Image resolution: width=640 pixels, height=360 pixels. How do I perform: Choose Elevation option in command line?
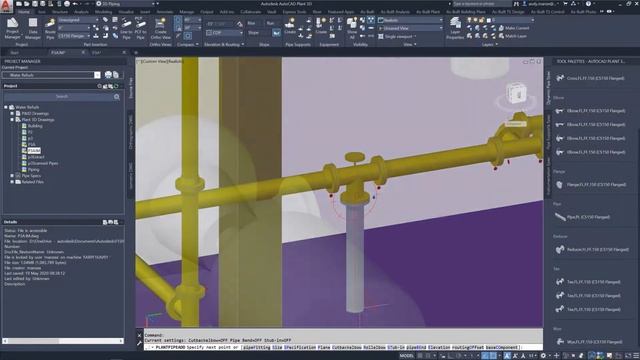coord(439,347)
